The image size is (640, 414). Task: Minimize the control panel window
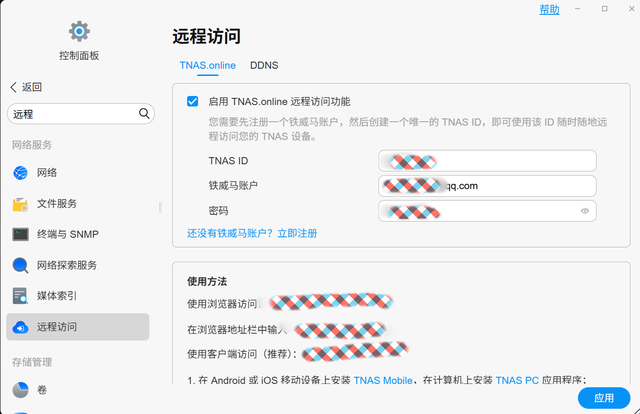coord(577,9)
